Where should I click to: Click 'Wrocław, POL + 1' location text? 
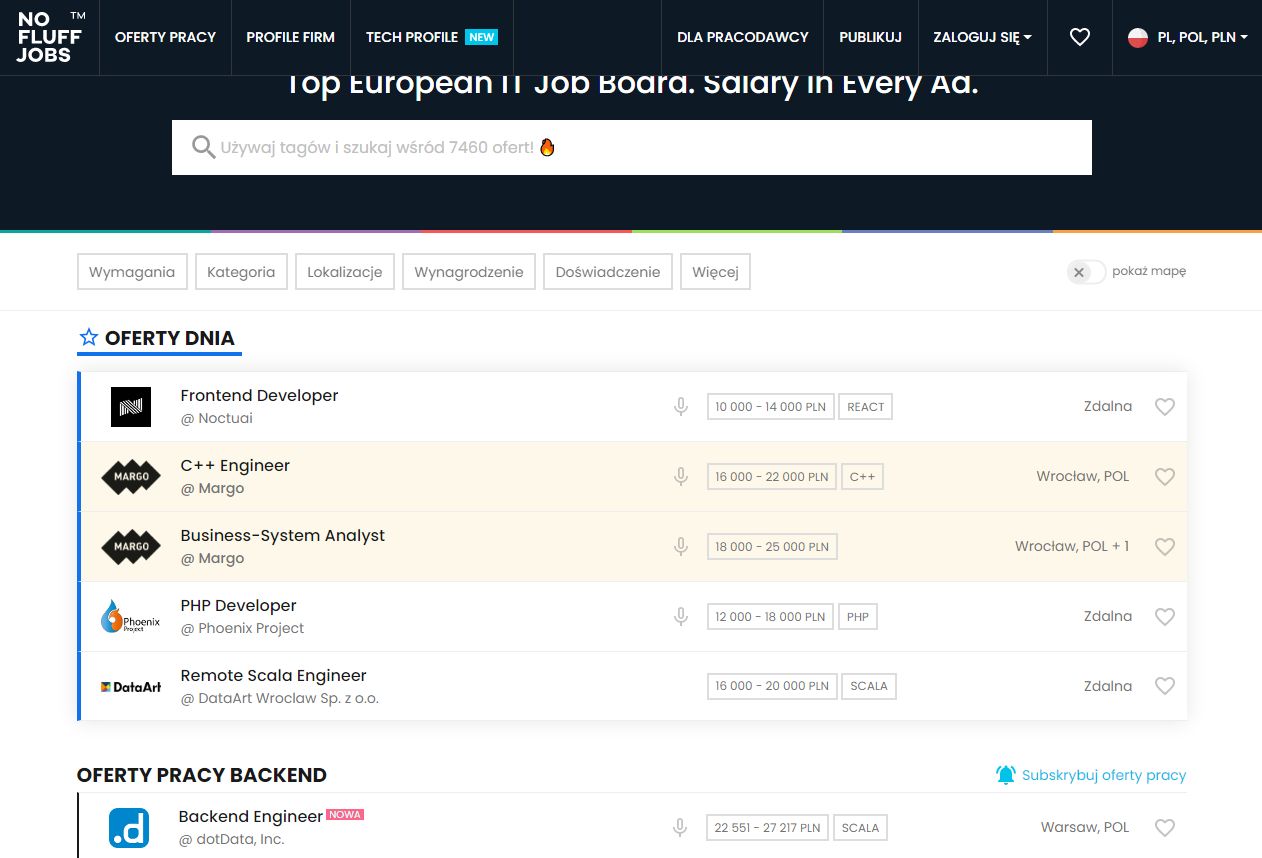tap(1072, 546)
